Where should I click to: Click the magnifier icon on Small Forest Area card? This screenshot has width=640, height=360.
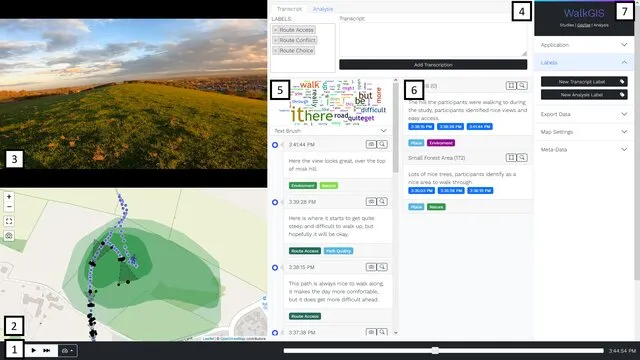pyautogui.click(x=522, y=158)
